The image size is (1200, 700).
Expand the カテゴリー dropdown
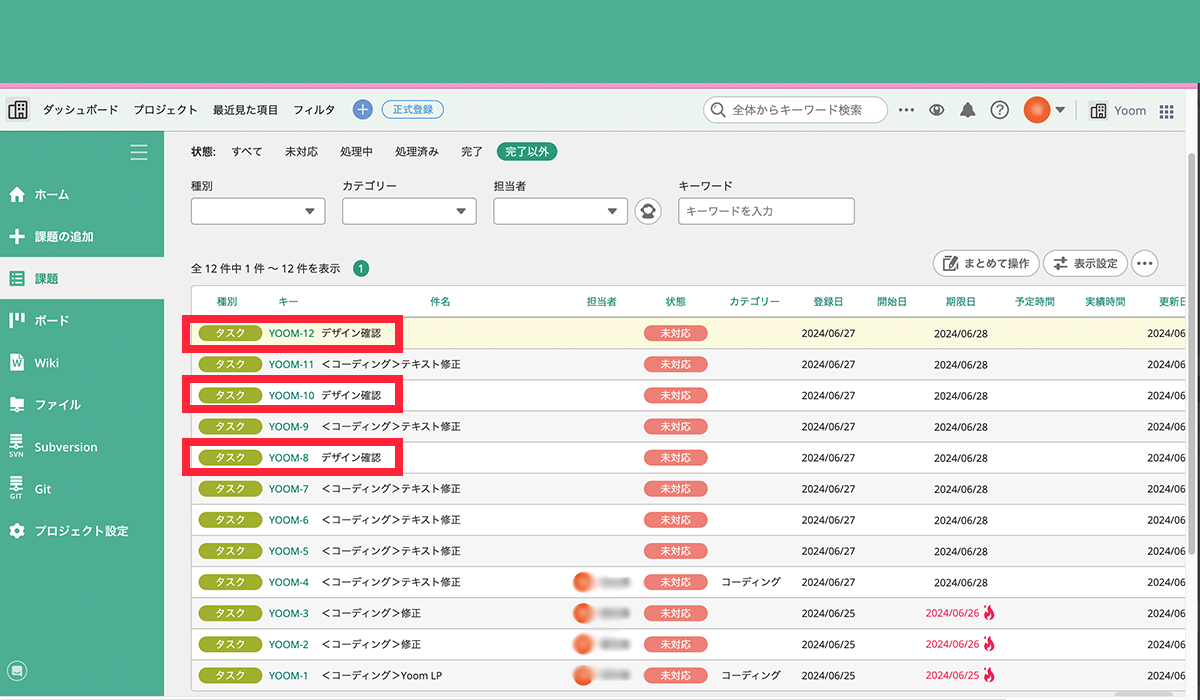pos(409,211)
